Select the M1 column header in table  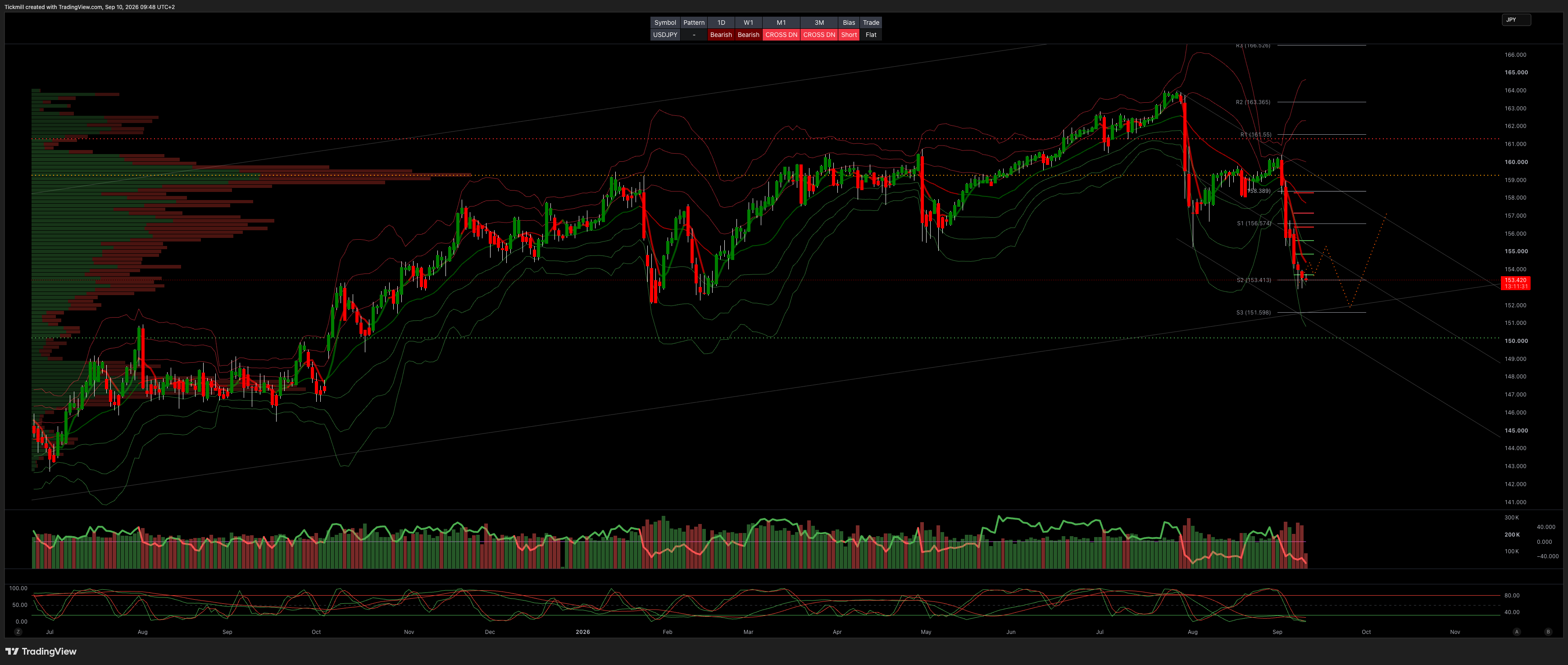(x=782, y=23)
